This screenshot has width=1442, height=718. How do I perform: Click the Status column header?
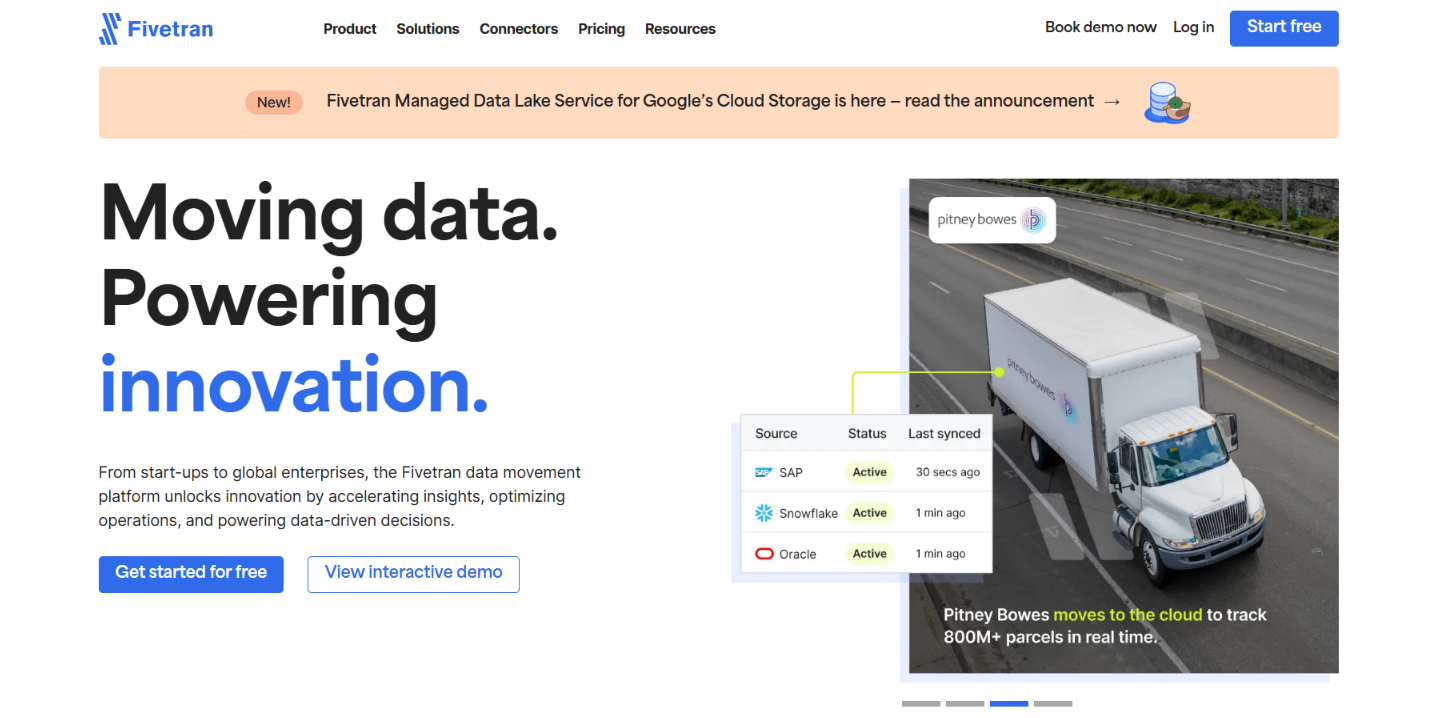pos(867,433)
